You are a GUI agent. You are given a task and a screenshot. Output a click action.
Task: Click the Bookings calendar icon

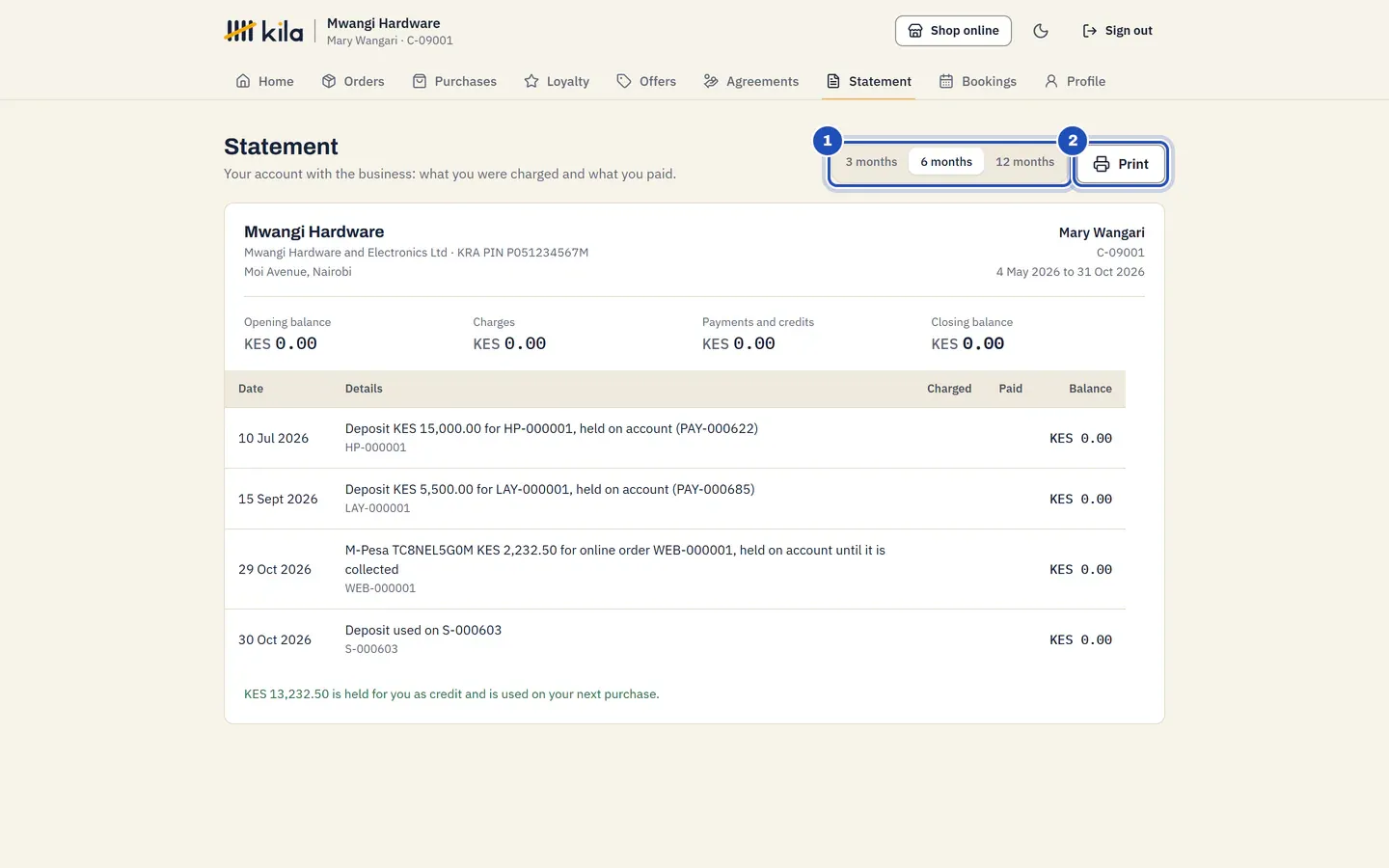click(x=946, y=81)
